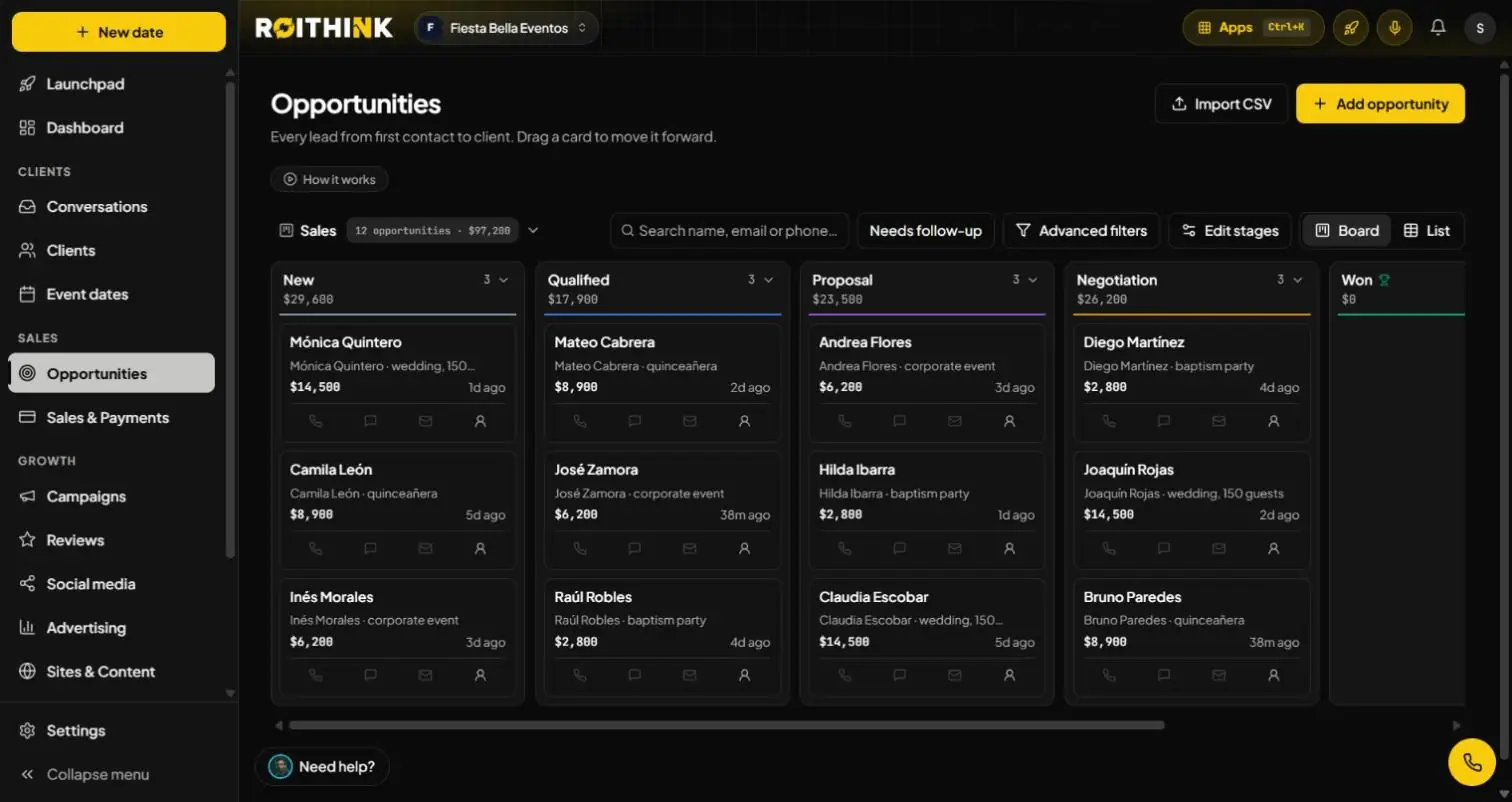Click the search name, email or phone field

(730, 231)
